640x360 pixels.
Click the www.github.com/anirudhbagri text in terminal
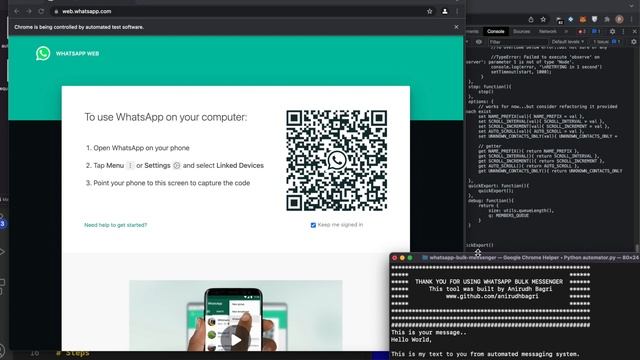492,296
